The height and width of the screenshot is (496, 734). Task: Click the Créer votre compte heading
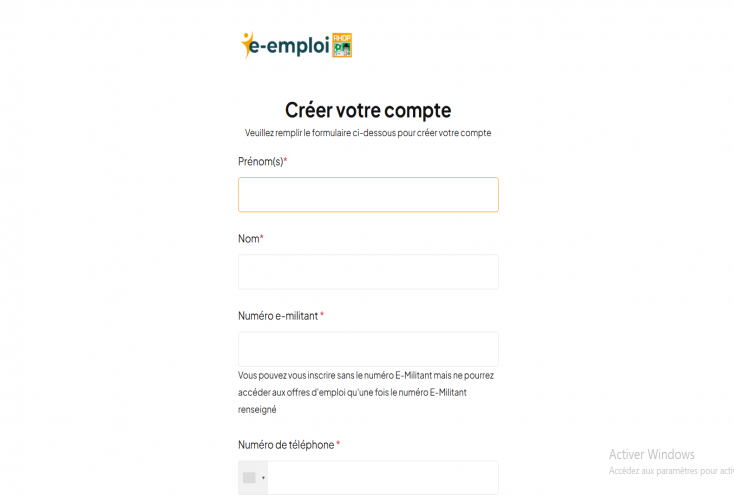point(368,110)
